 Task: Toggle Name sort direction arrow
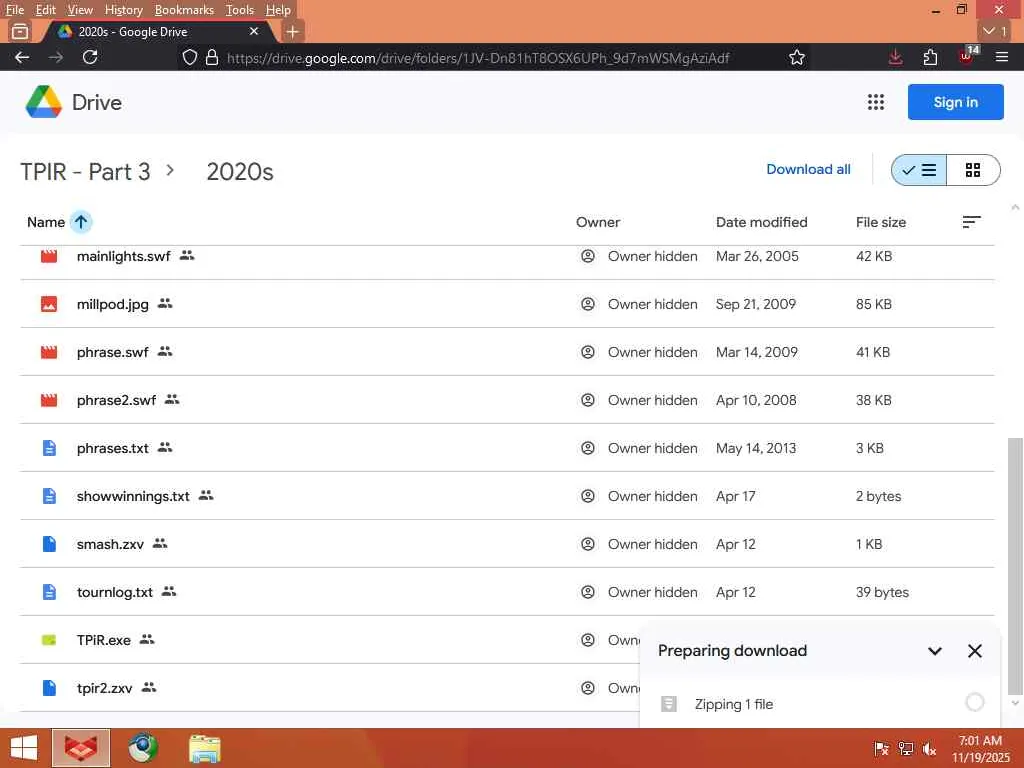click(81, 222)
